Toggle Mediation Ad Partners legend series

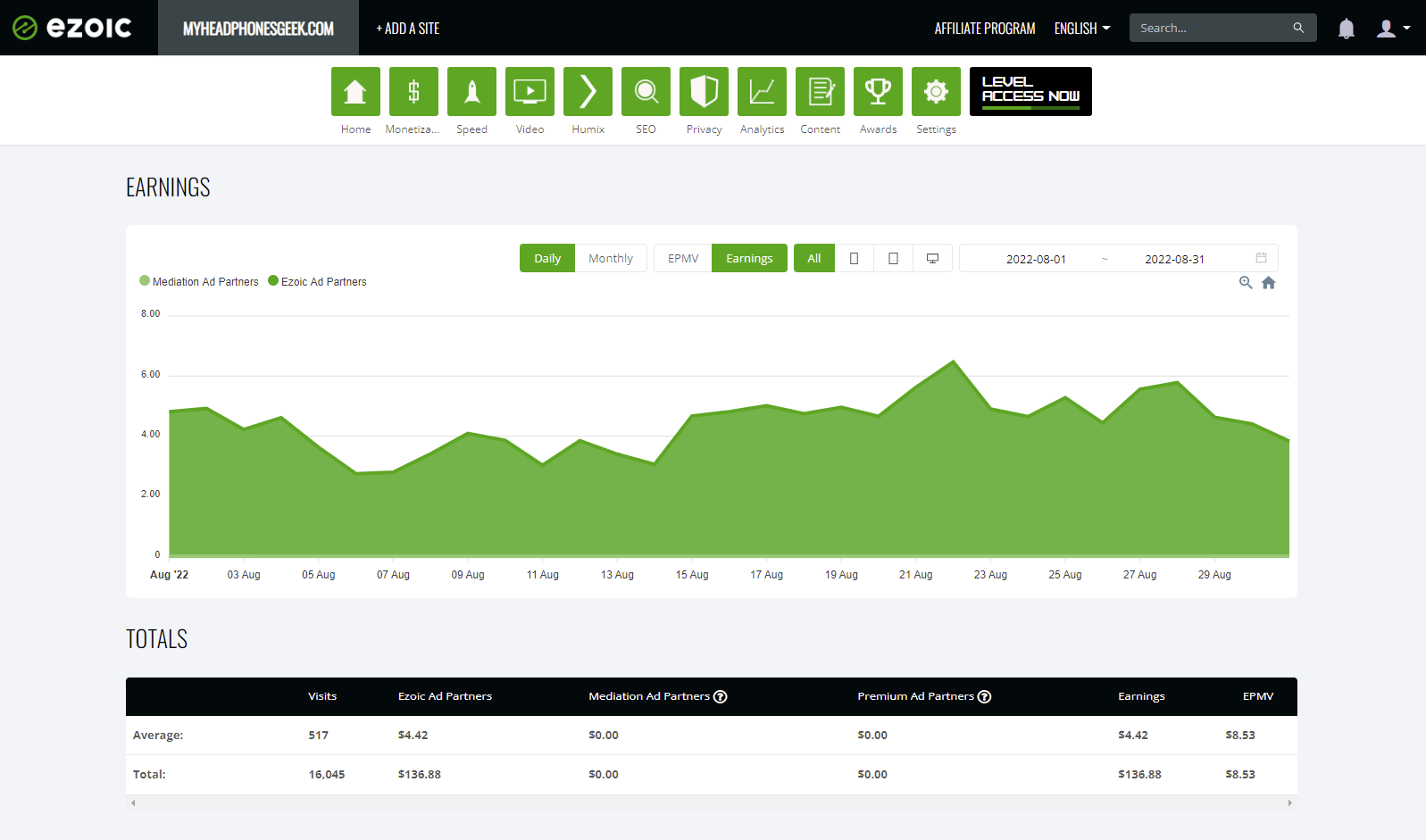click(x=199, y=281)
